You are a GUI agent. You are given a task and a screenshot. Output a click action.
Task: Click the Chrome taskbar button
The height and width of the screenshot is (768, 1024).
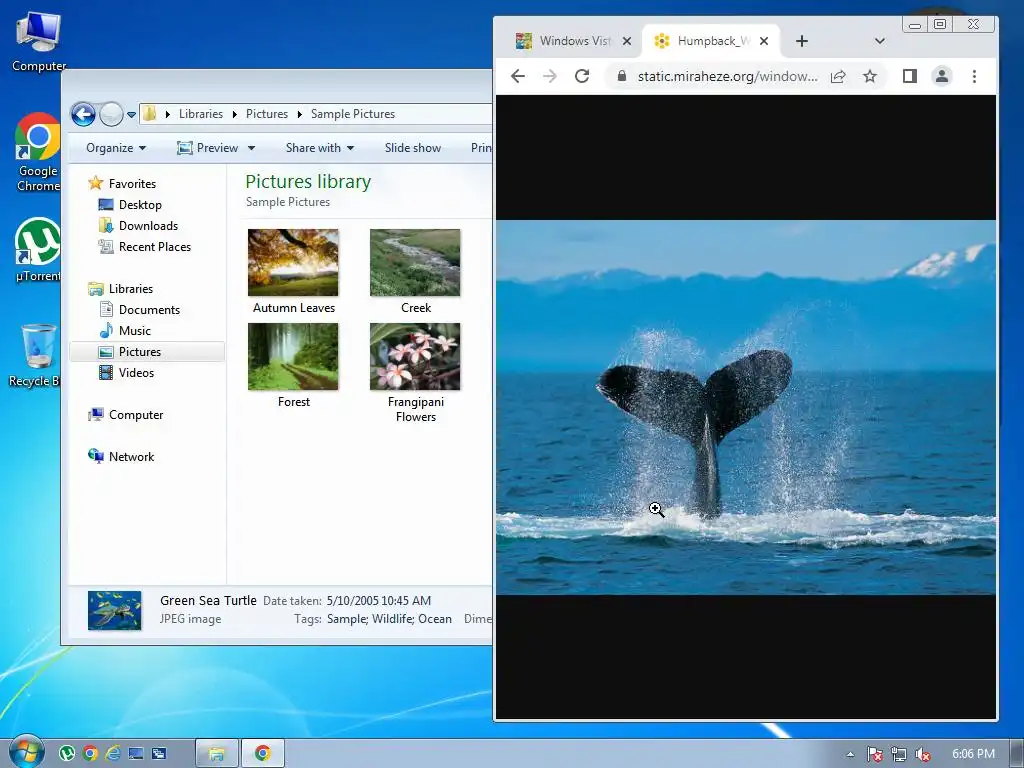click(x=263, y=754)
